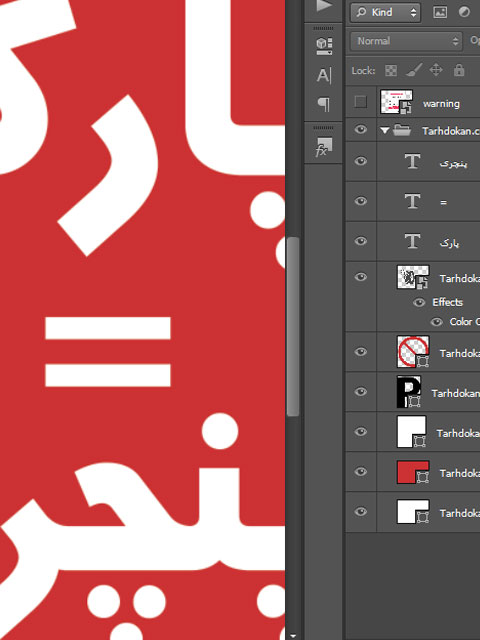
Task: Select the layer name "="
Action: tap(443, 202)
